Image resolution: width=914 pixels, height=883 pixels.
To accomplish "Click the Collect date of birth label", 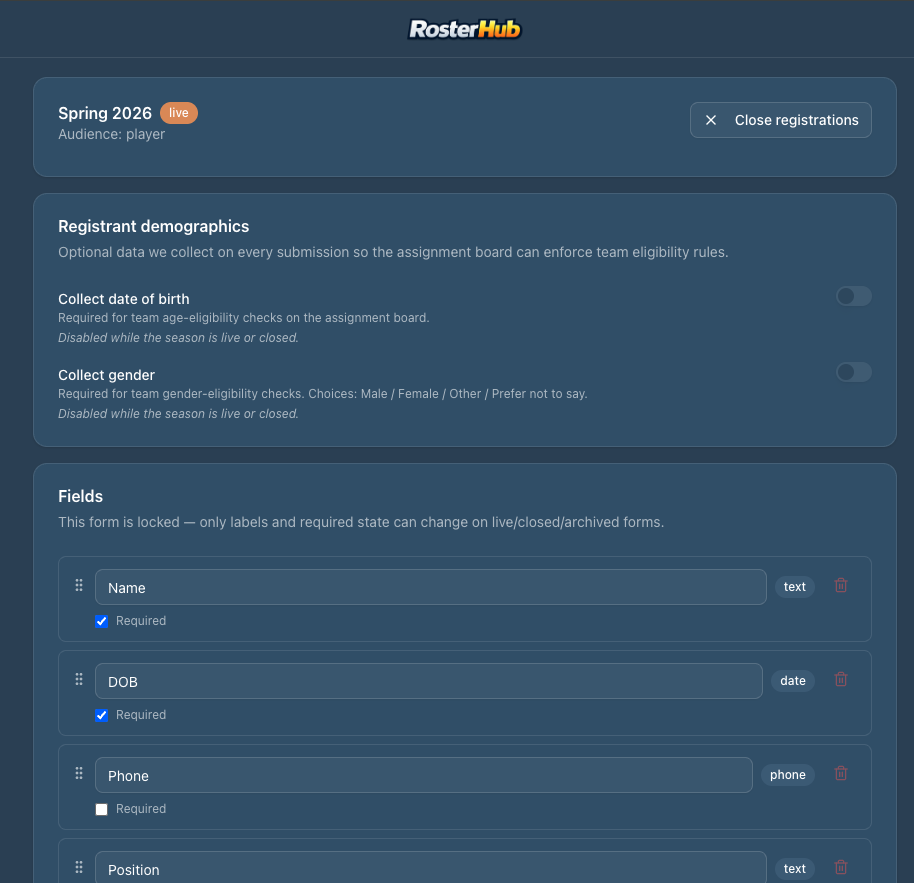I will point(124,299).
